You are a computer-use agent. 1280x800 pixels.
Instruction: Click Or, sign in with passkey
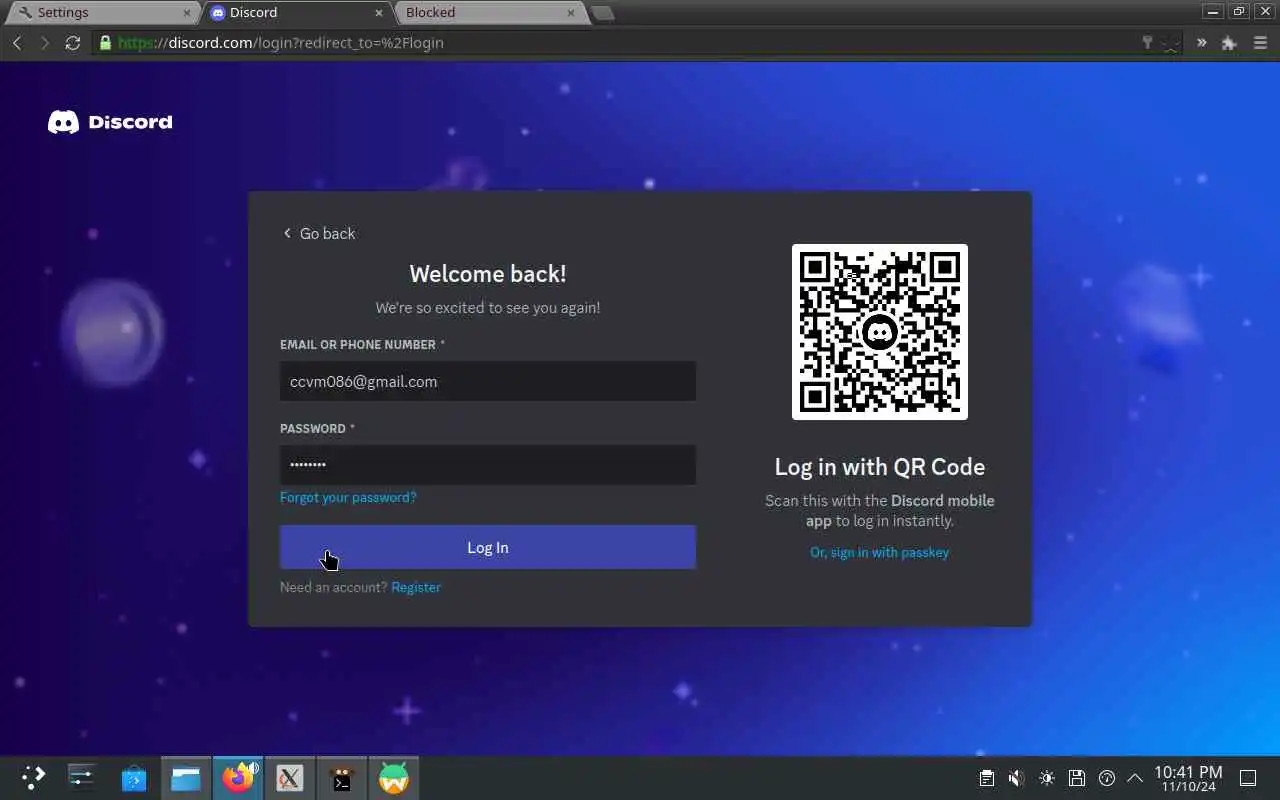(880, 552)
